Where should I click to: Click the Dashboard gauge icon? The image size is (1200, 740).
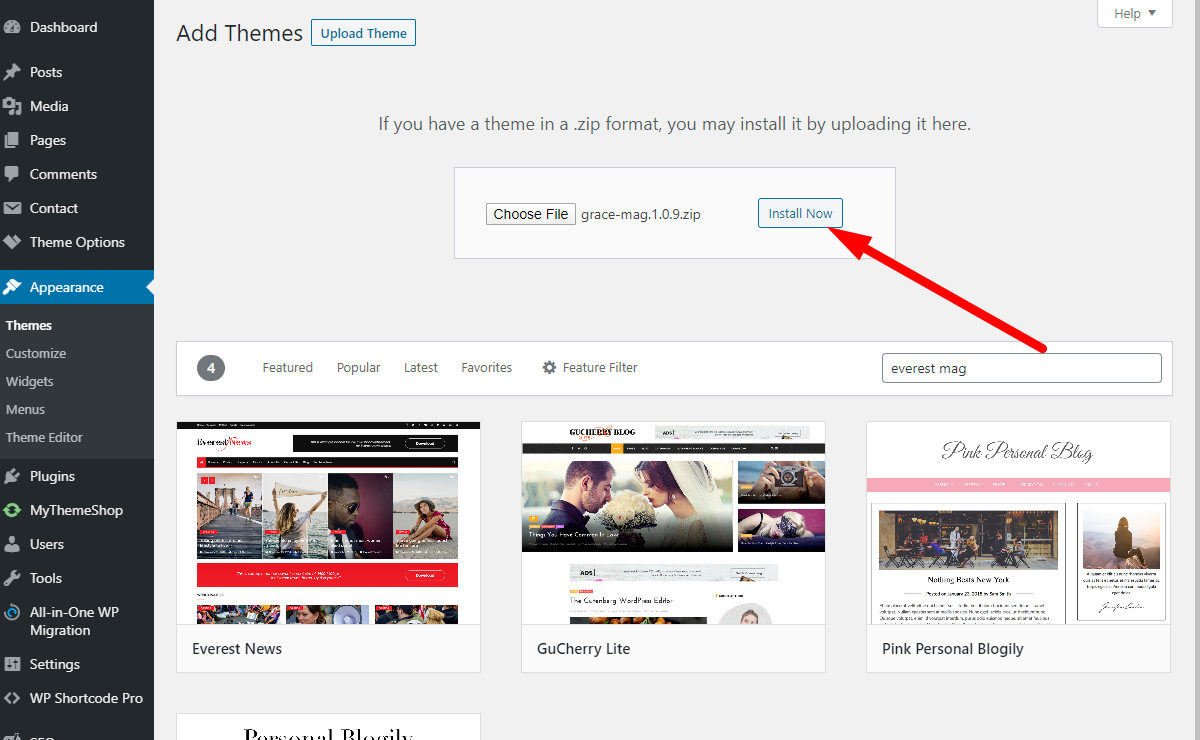click(x=12, y=27)
